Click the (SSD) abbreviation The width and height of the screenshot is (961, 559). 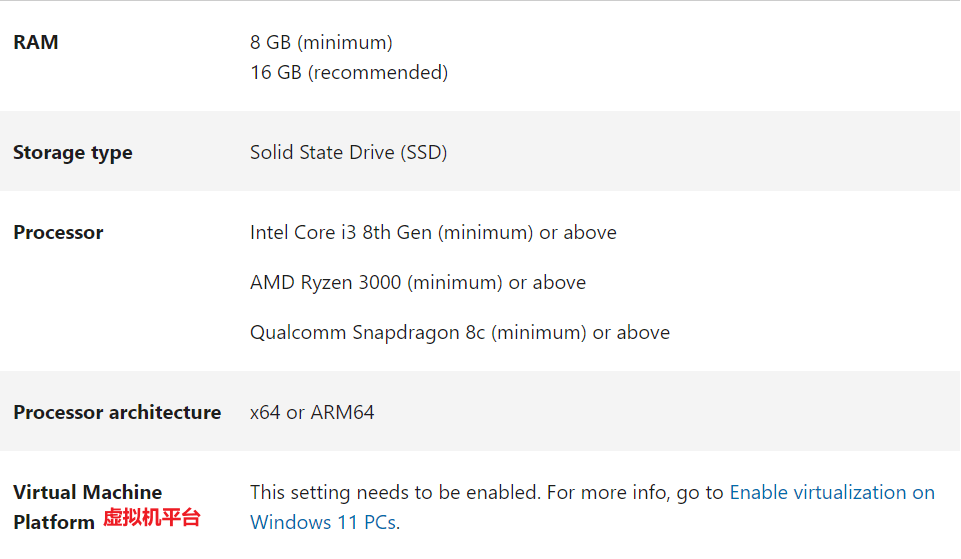coord(424,153)
